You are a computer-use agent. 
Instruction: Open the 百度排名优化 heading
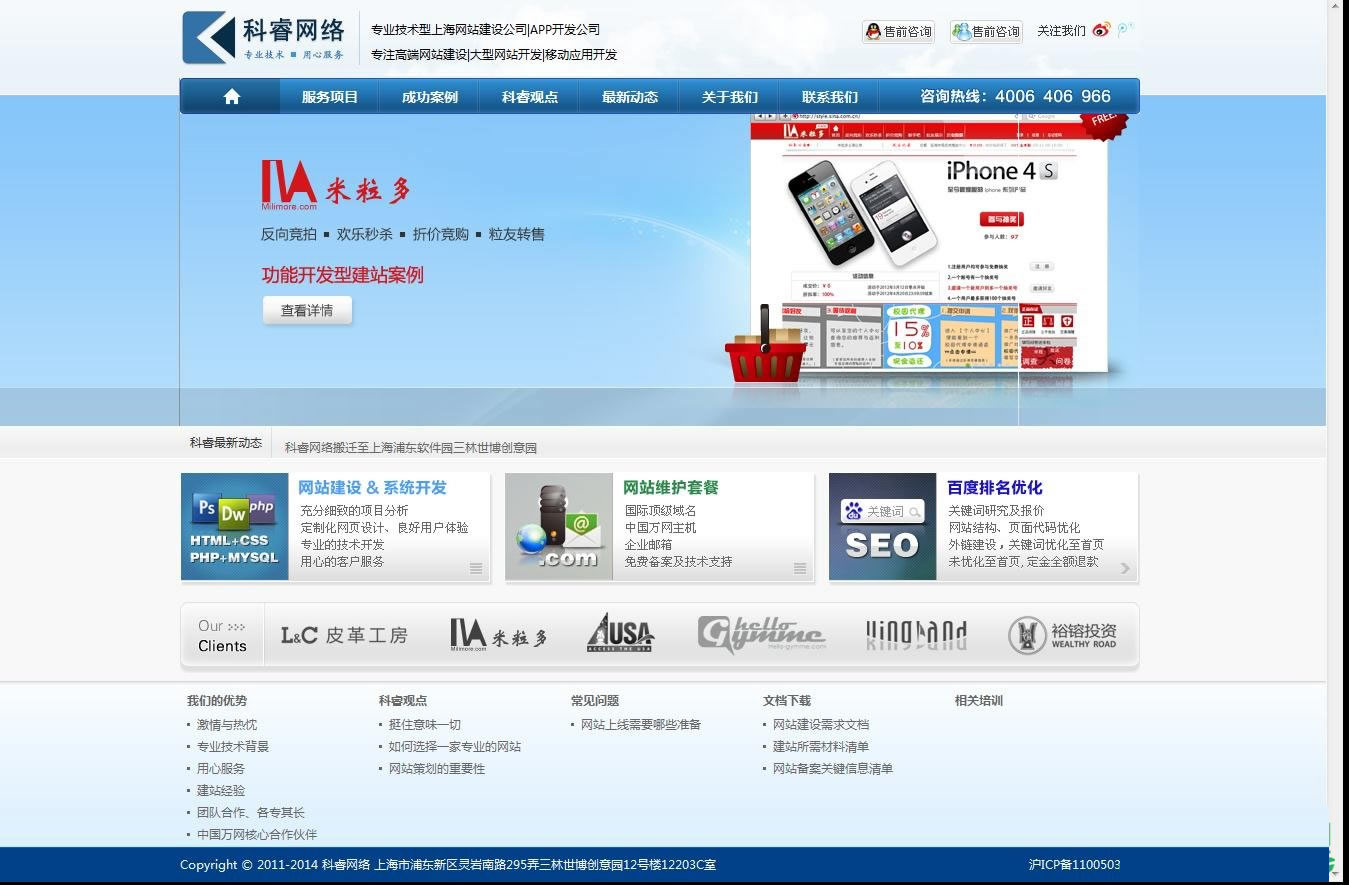click(995, 487)
